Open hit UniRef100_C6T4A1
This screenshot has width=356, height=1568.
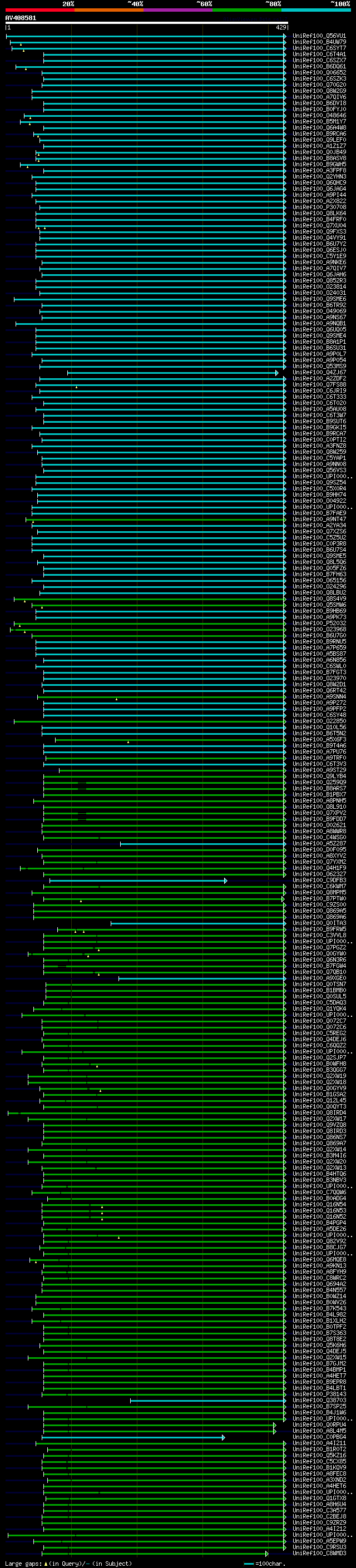tap(319, 54)
